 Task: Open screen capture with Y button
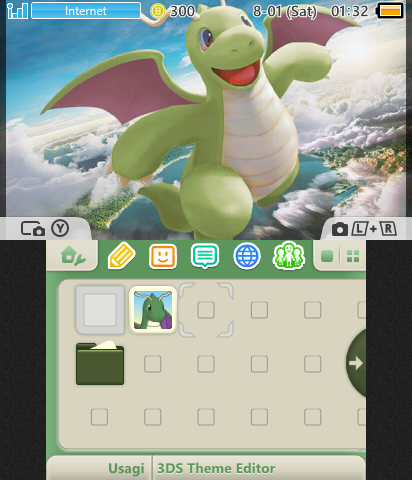click(45, 229)
